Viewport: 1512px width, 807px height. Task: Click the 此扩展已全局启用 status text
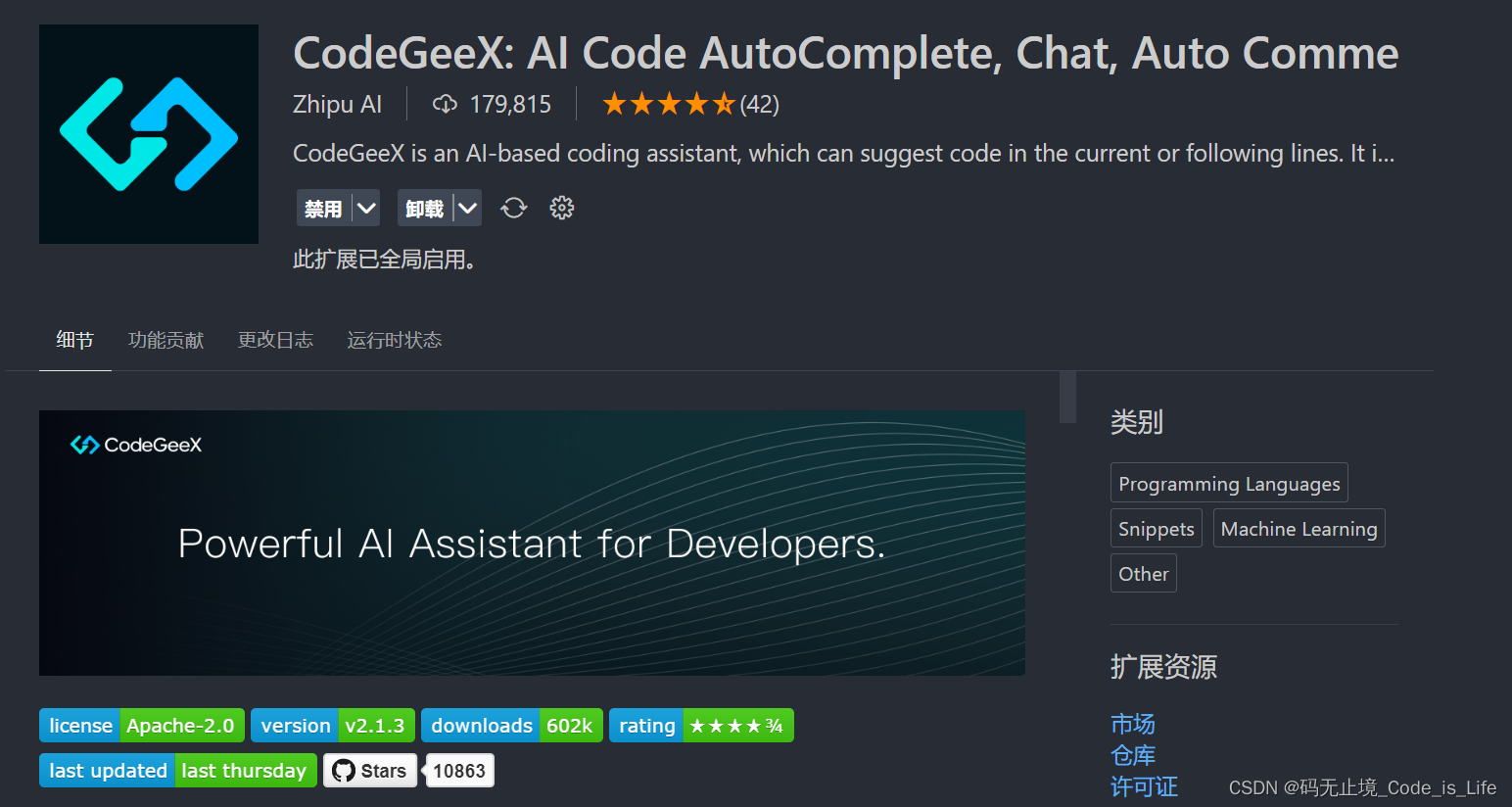tap(385, 260)
